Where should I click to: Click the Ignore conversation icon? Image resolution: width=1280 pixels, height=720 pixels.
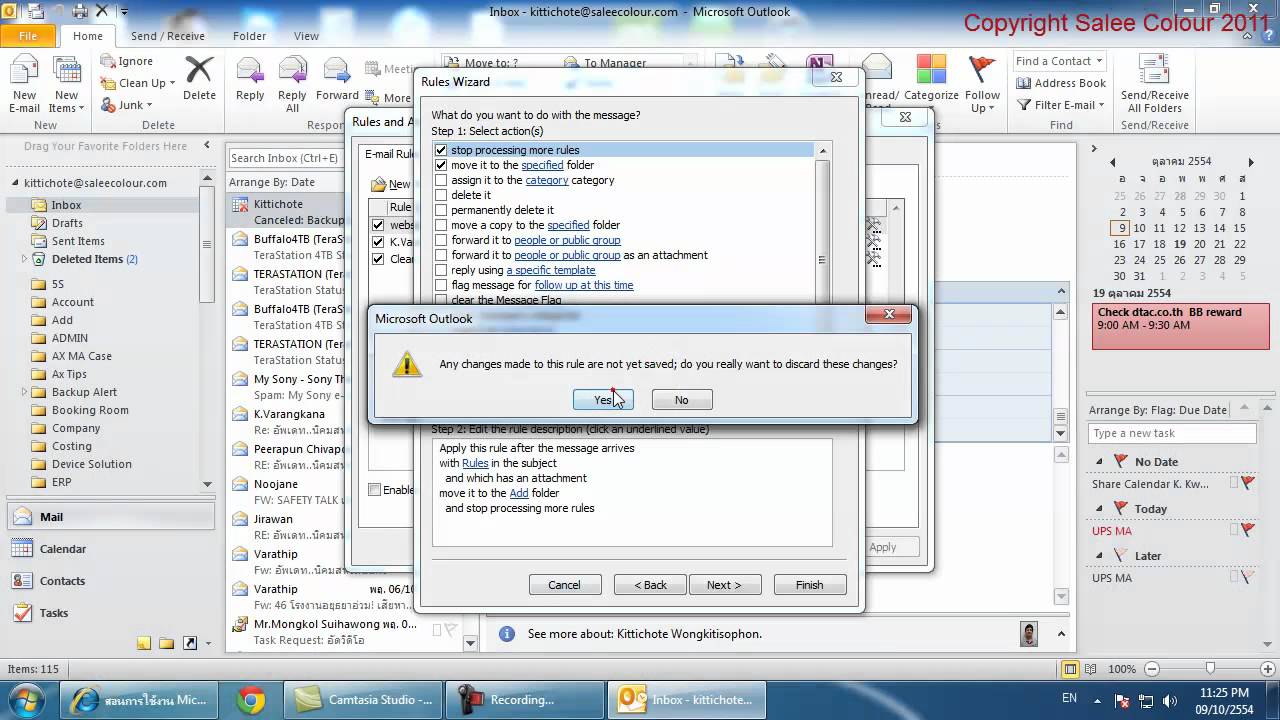tap(108, 61)
